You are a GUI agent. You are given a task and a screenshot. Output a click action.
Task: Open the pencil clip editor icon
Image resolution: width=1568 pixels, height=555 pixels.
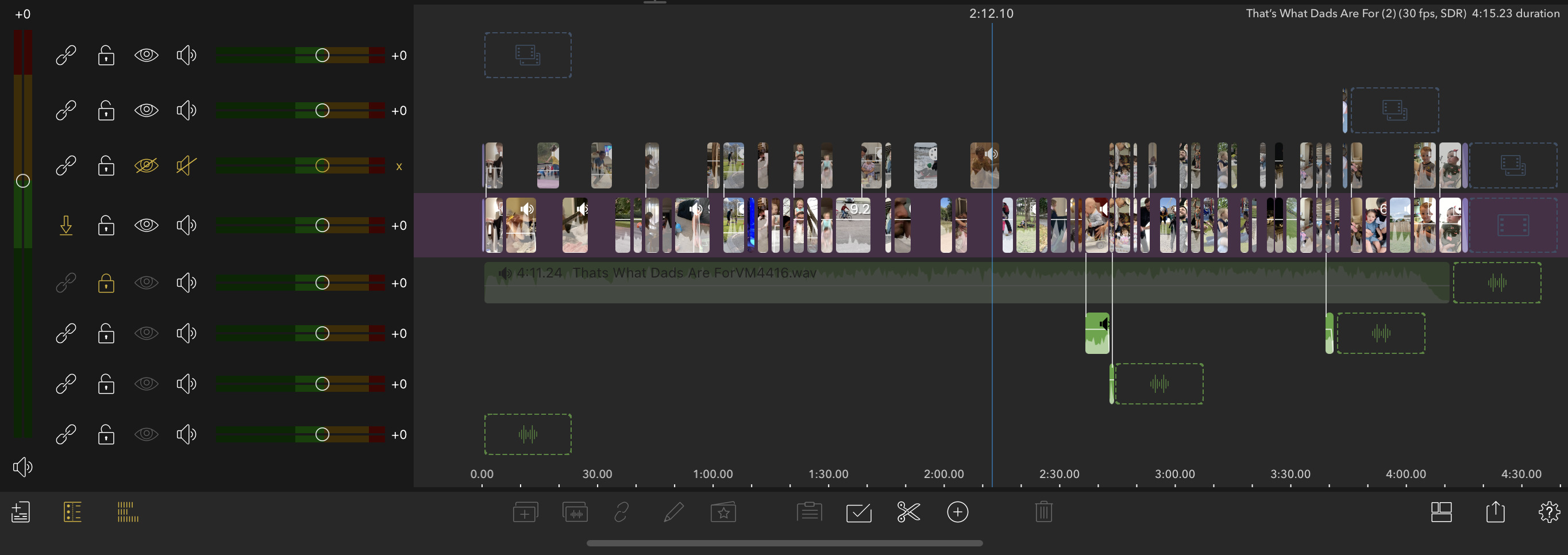coord(673,512)
